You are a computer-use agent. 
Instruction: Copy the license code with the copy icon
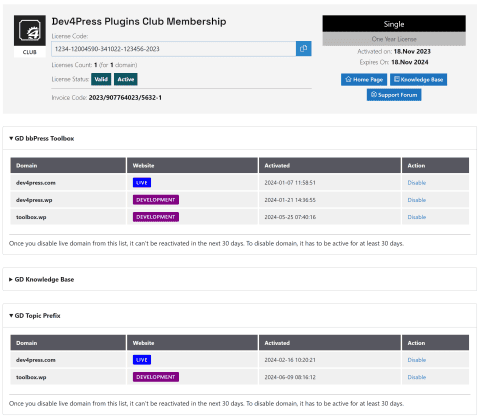(x=303, y=49)
